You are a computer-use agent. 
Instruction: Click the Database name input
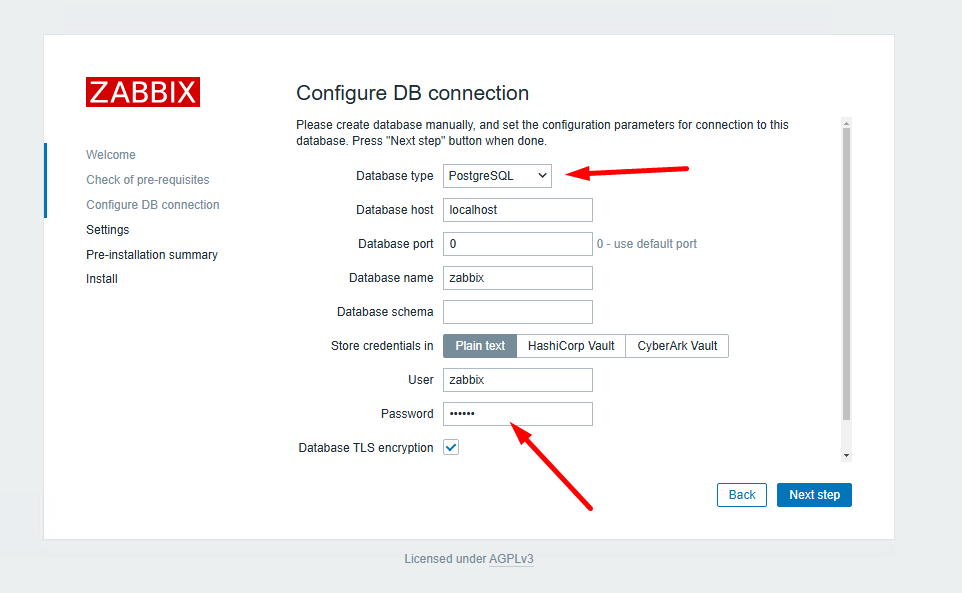click(x=518, y=278)
